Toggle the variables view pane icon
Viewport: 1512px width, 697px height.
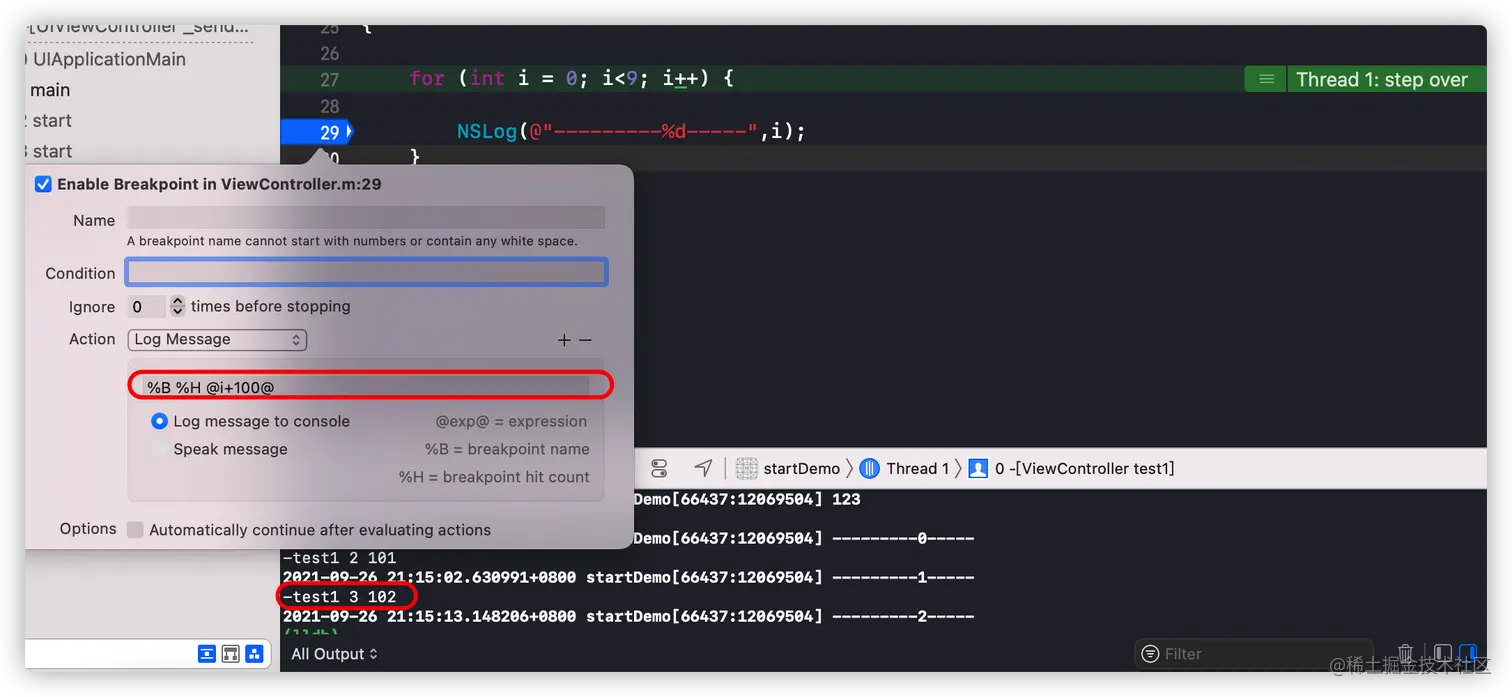coord(1443,654)
